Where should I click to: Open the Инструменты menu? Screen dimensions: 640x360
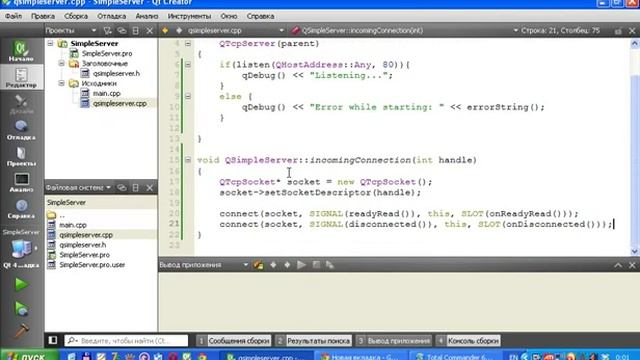tap(189, 16)
